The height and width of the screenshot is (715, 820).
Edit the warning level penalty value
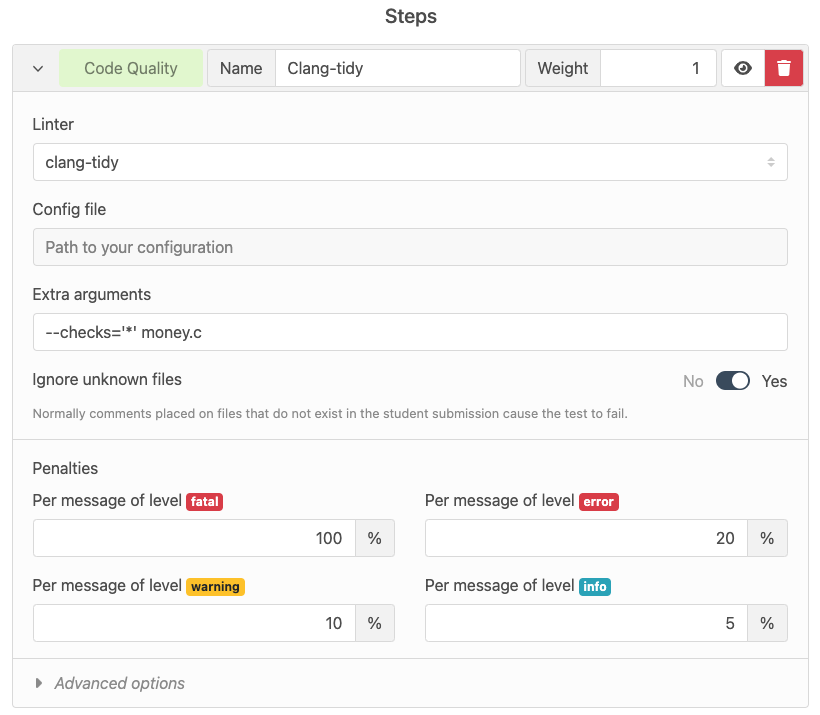[195, 623]
